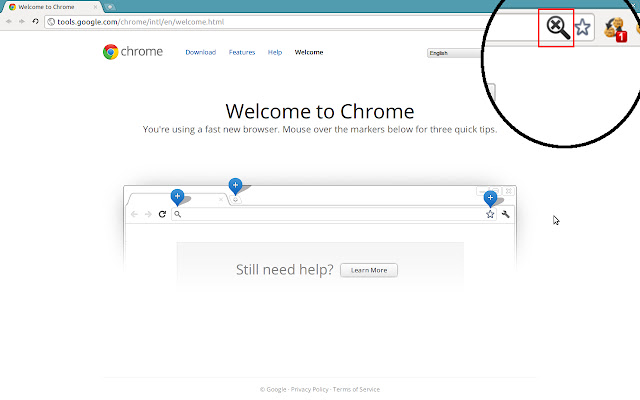Open the Privacy Policy footer link

309,389
